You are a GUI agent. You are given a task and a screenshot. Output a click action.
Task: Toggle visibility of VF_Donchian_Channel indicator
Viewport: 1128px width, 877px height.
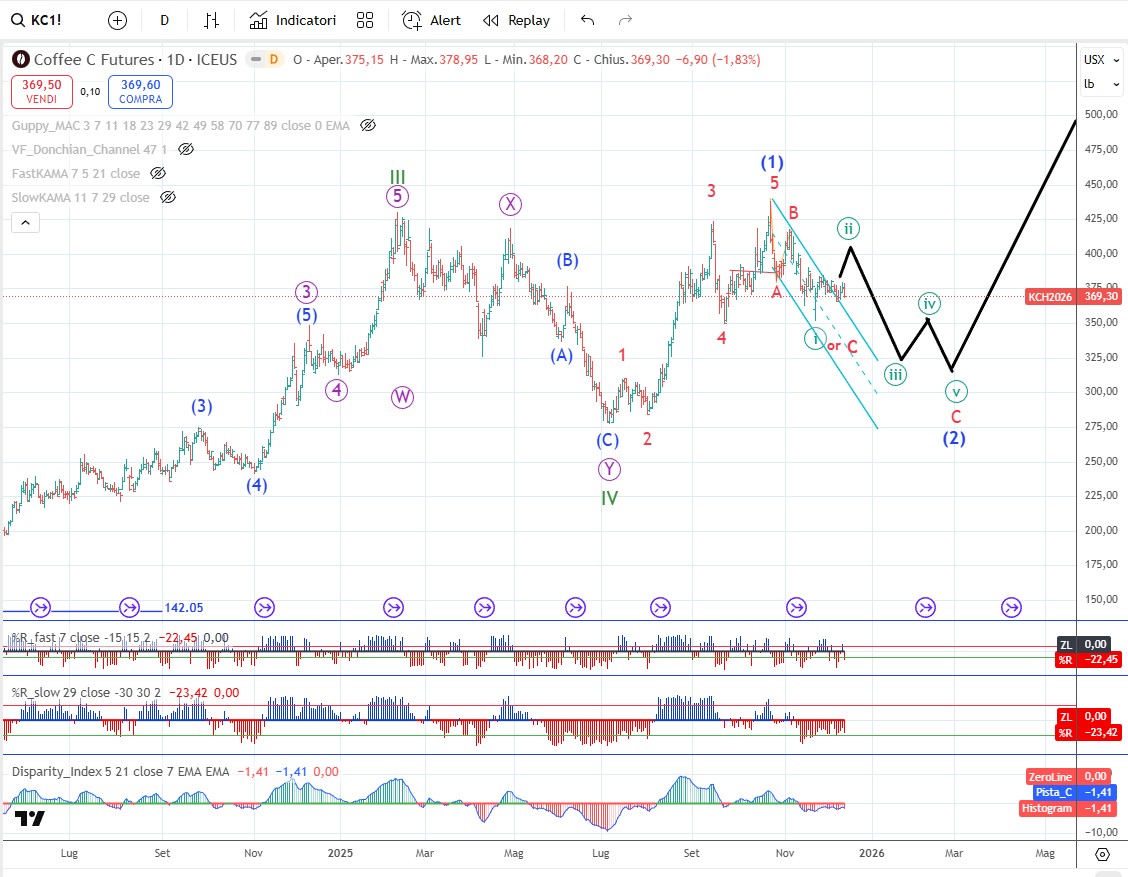(186, 149)
